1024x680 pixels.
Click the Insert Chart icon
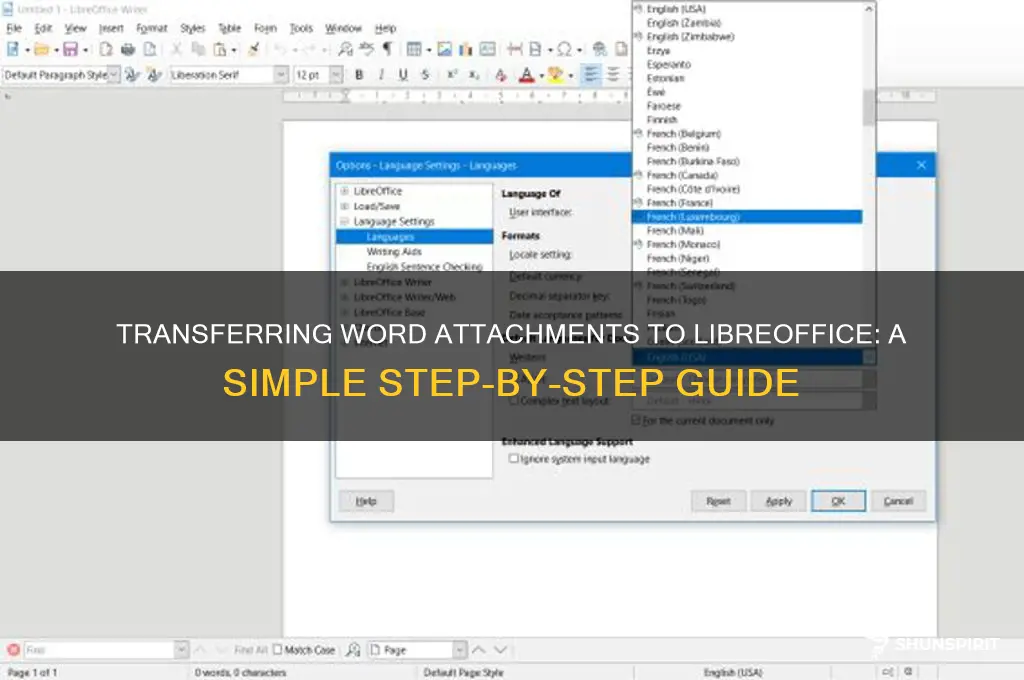[x=466, y=49]
